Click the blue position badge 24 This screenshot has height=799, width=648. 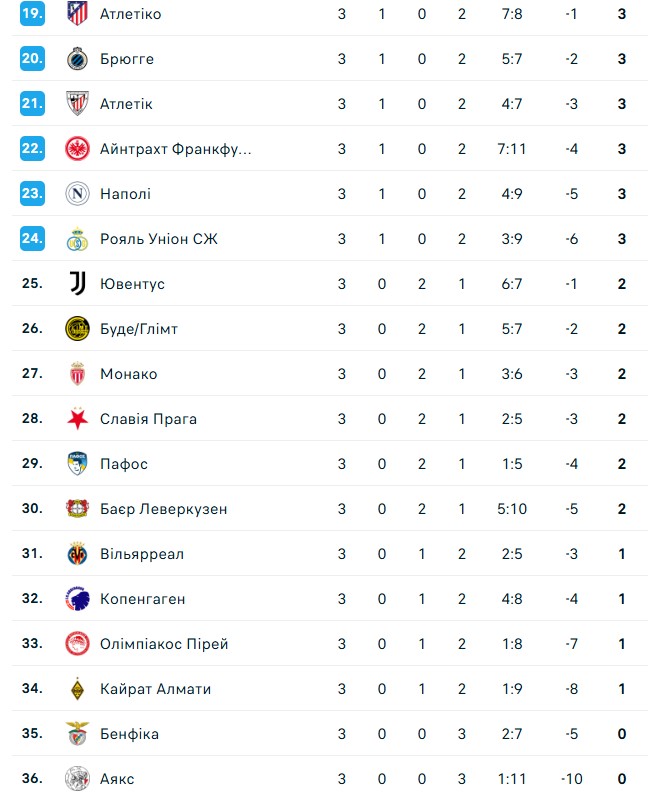(x=33, y=239)
